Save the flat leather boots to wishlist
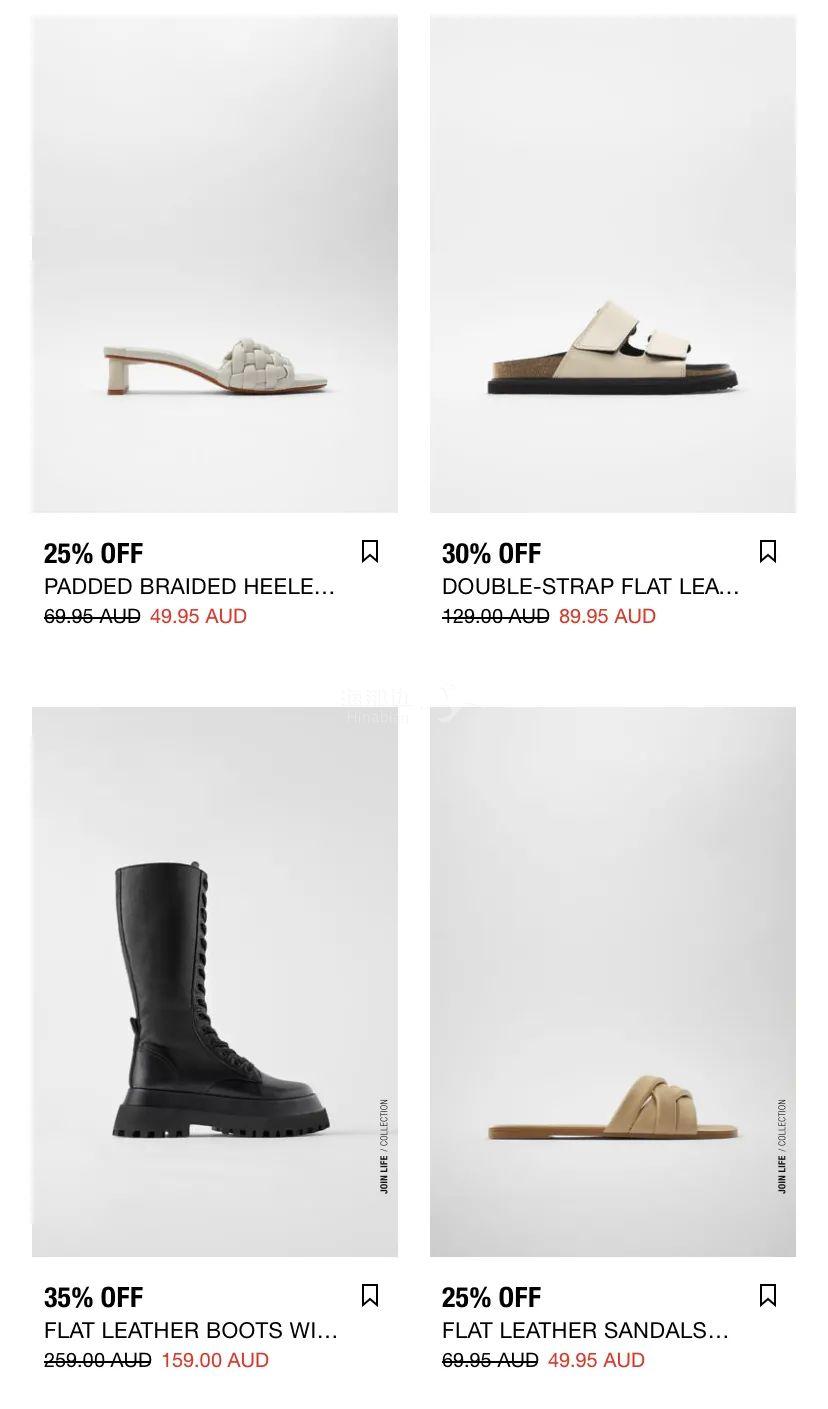Image resolution: width=828 pixels, height=1409 pixels. [370, 1296]
